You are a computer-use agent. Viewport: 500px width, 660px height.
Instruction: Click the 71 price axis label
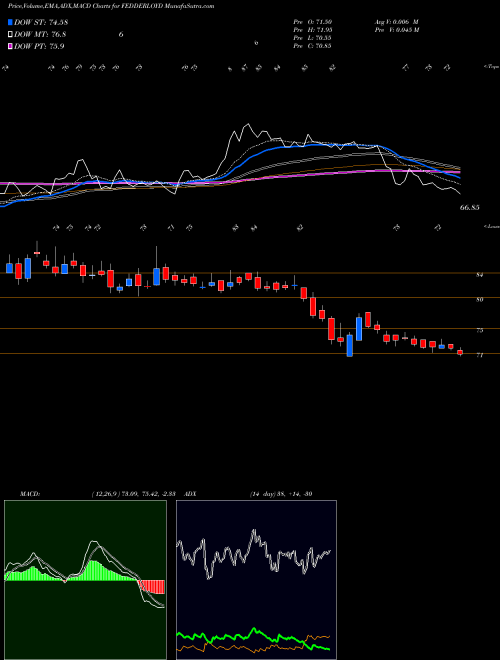pyautogui.click(x=479, y=355)
